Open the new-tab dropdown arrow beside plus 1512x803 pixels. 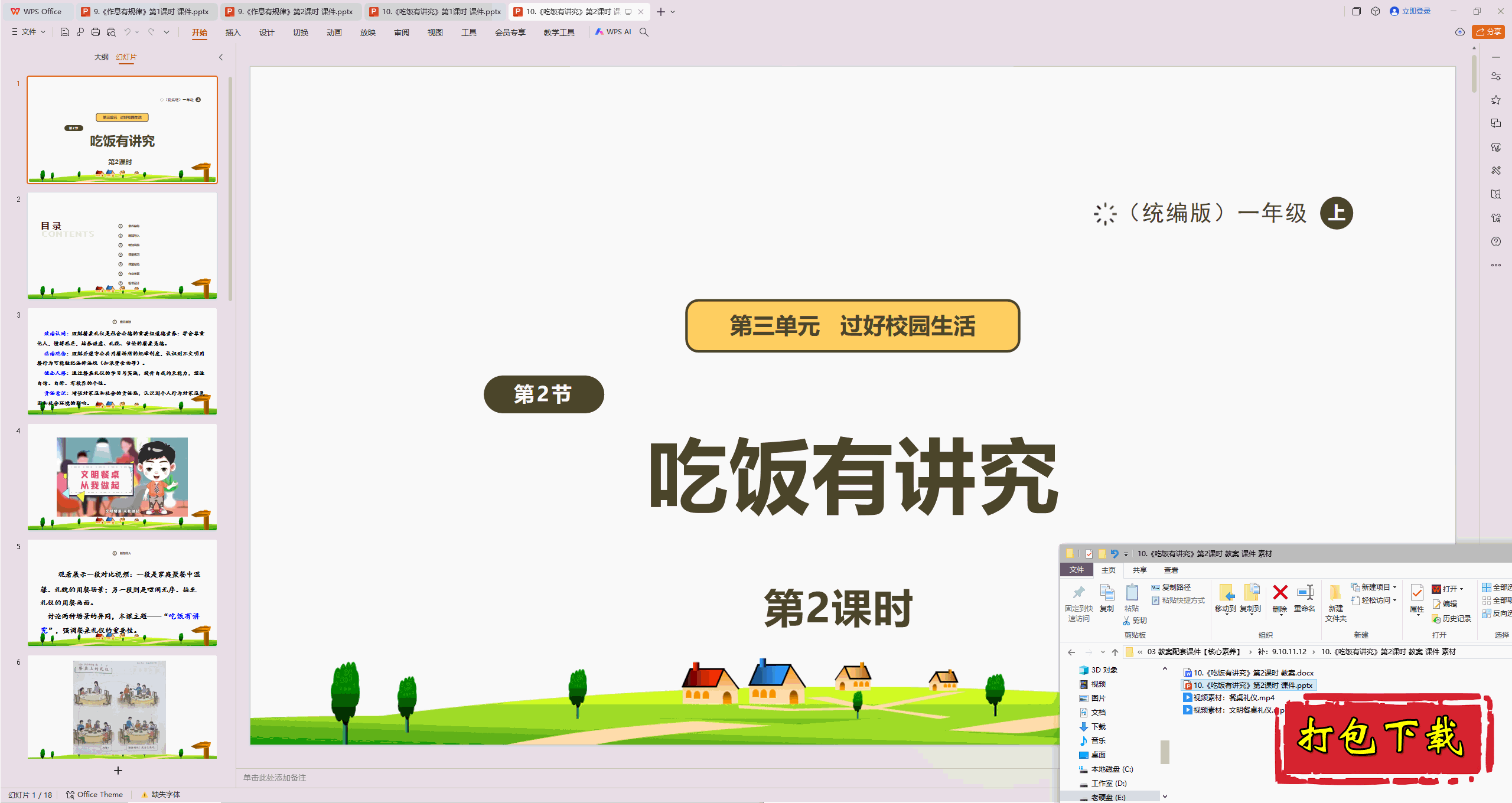pos(673,12)
